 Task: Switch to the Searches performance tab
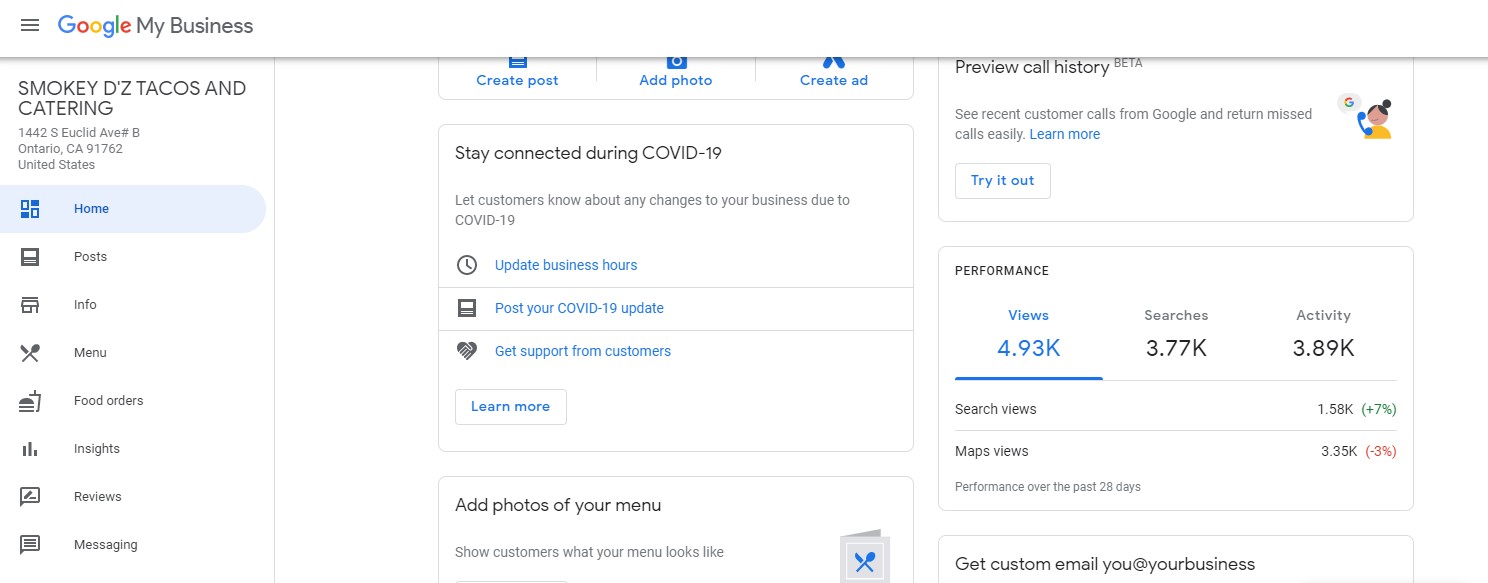pyautogui.click(x=1176, y=335)
